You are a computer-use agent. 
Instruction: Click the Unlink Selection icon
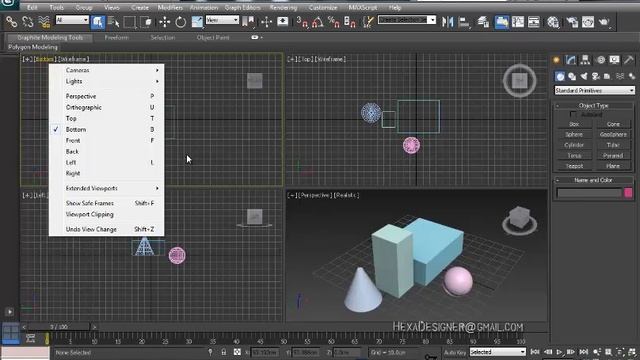point(27,22)
